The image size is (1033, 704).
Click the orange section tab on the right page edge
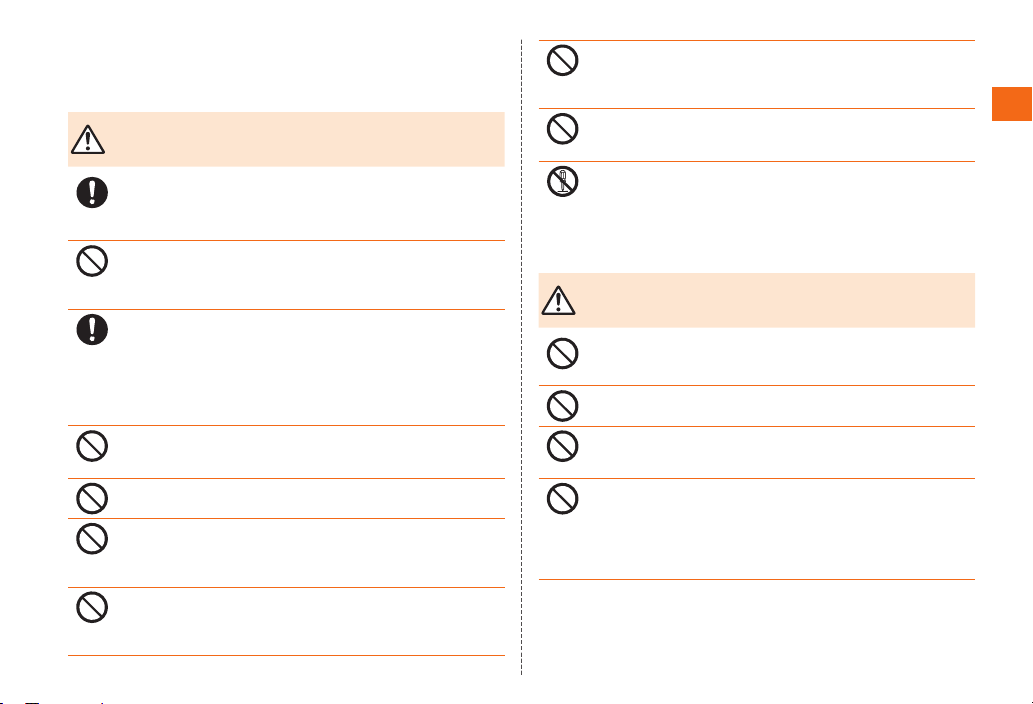[x=1012, y=104]
